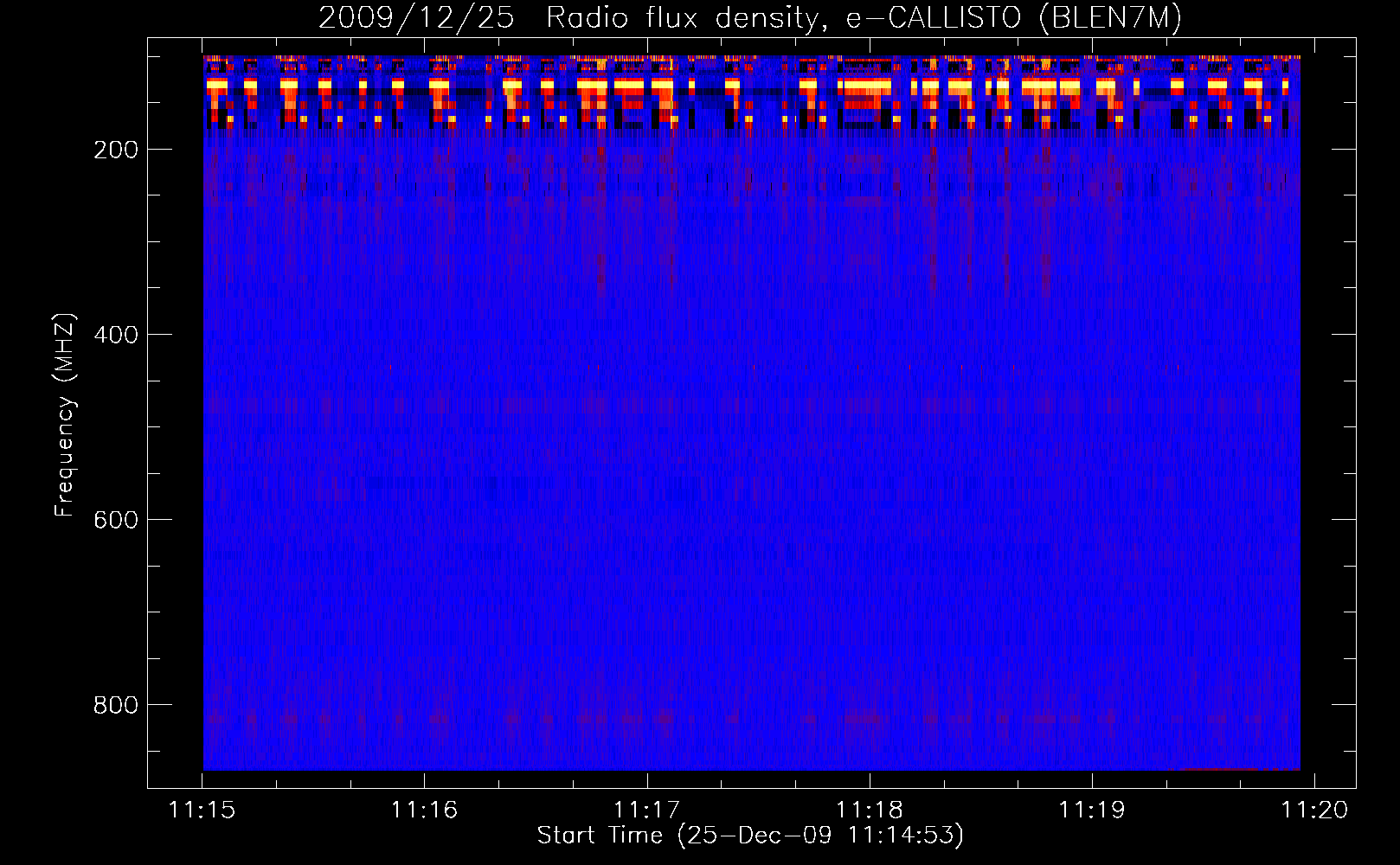The image size is (1400, 865).
Task: Select the 'Frequency (MHZ)' y-axis label
Action: coord(65,415)
